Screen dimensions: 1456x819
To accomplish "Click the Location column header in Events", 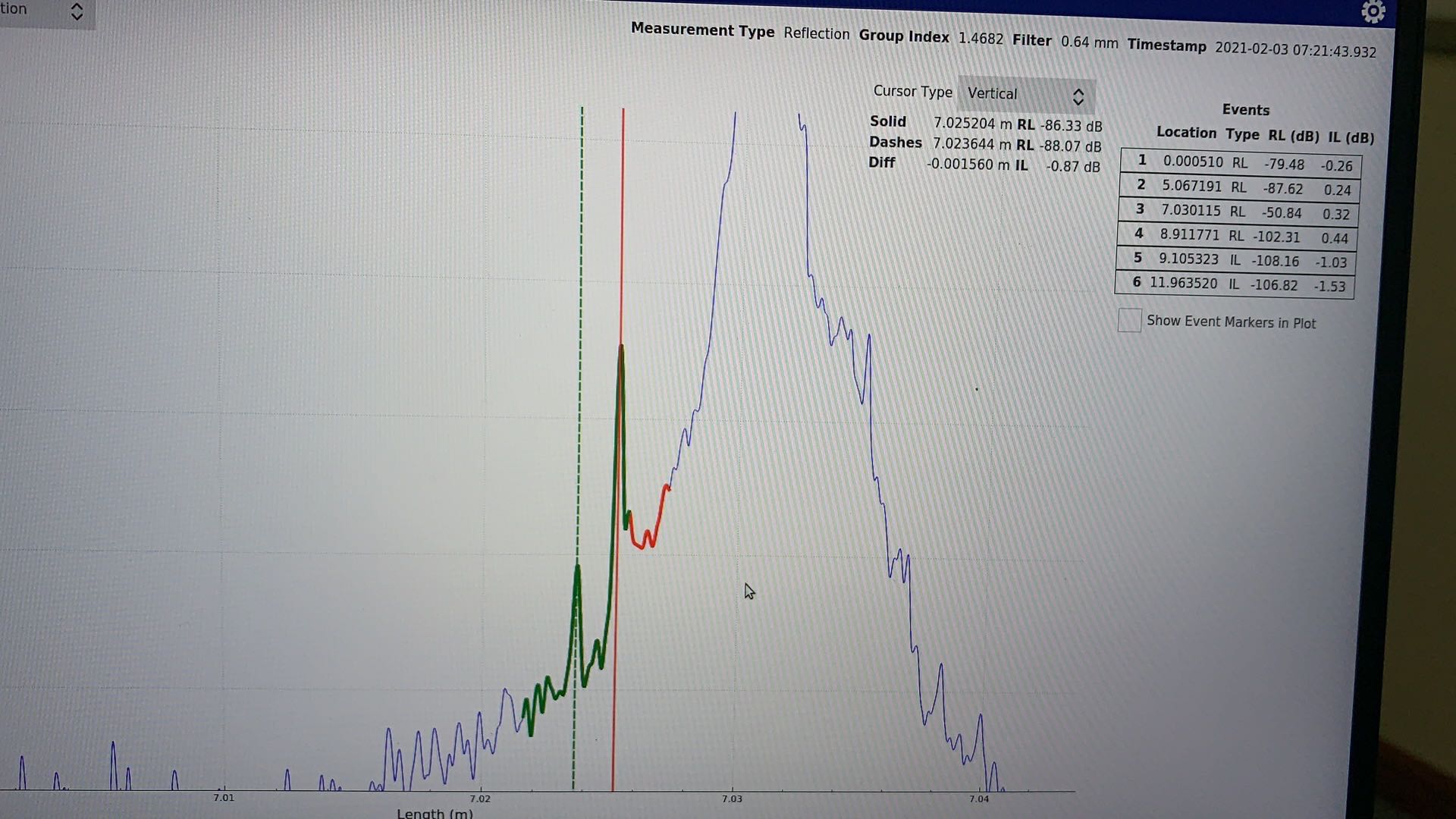I will coord(1186,133).
